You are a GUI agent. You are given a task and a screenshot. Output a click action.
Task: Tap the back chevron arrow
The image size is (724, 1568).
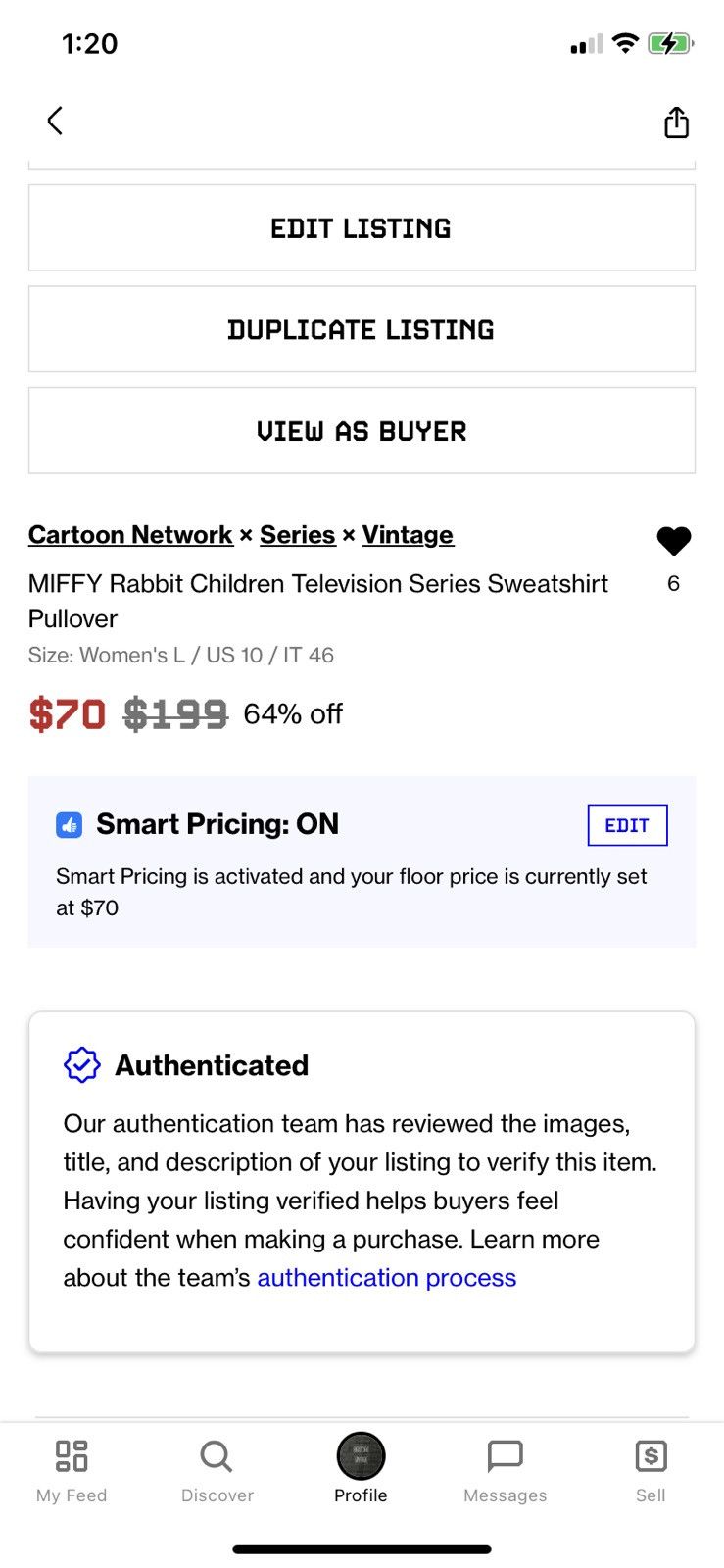point(55,121)
